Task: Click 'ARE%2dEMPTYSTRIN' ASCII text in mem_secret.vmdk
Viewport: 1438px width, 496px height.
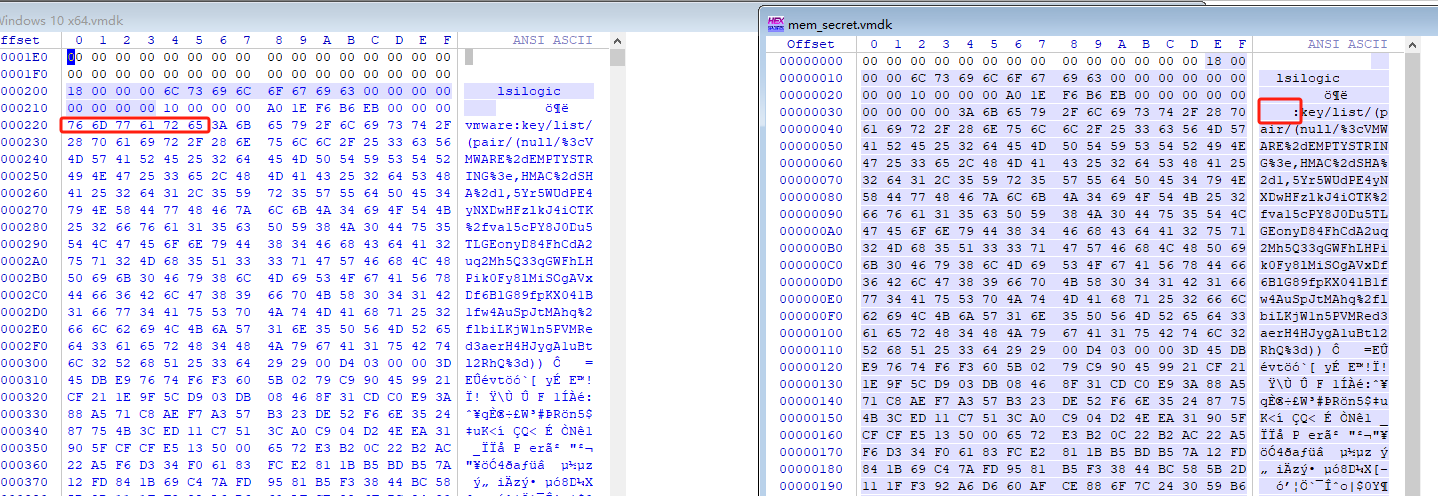Action: 1323,146
